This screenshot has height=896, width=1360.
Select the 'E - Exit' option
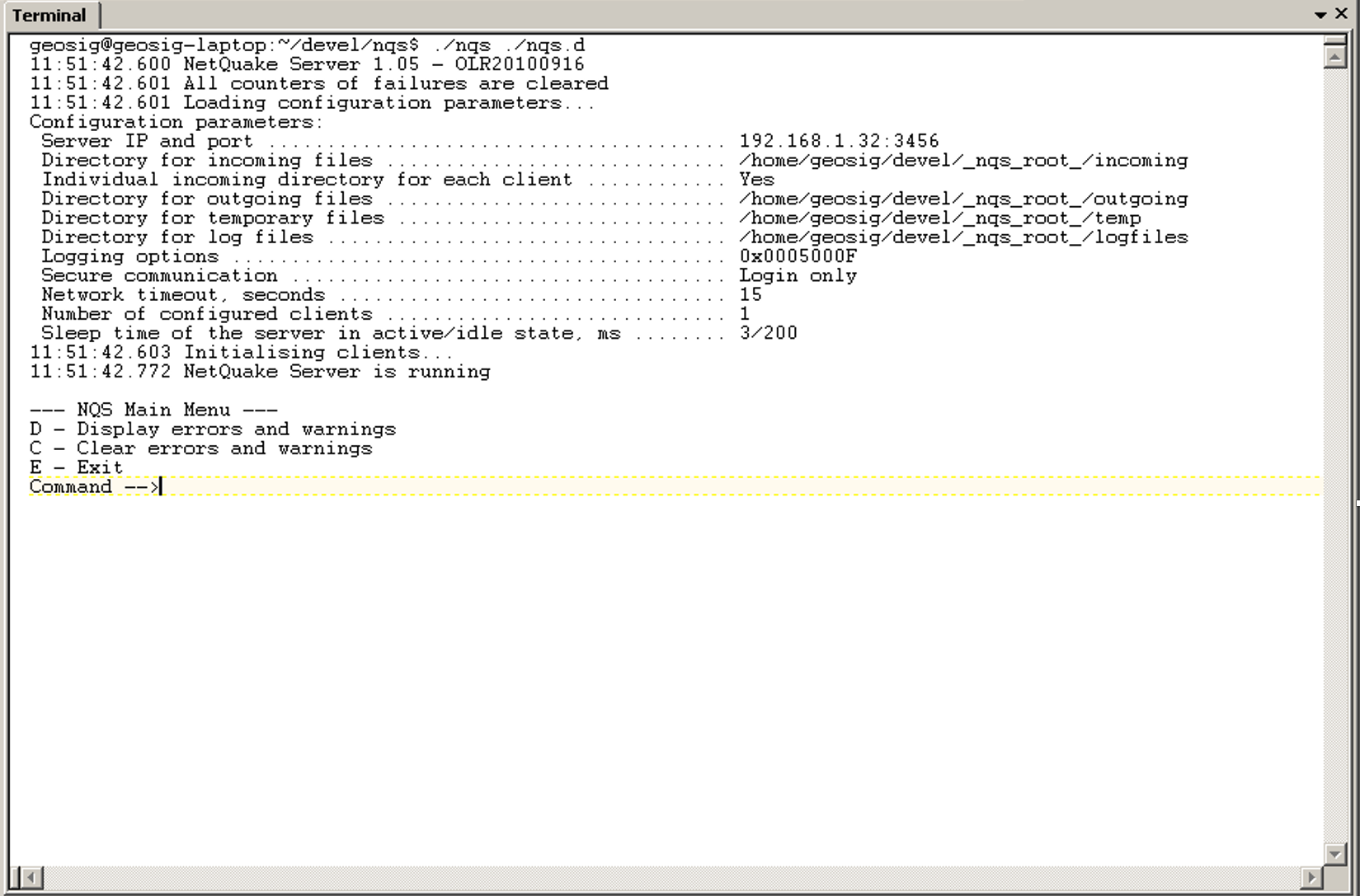pyautogui.click(x=76, y=467)
